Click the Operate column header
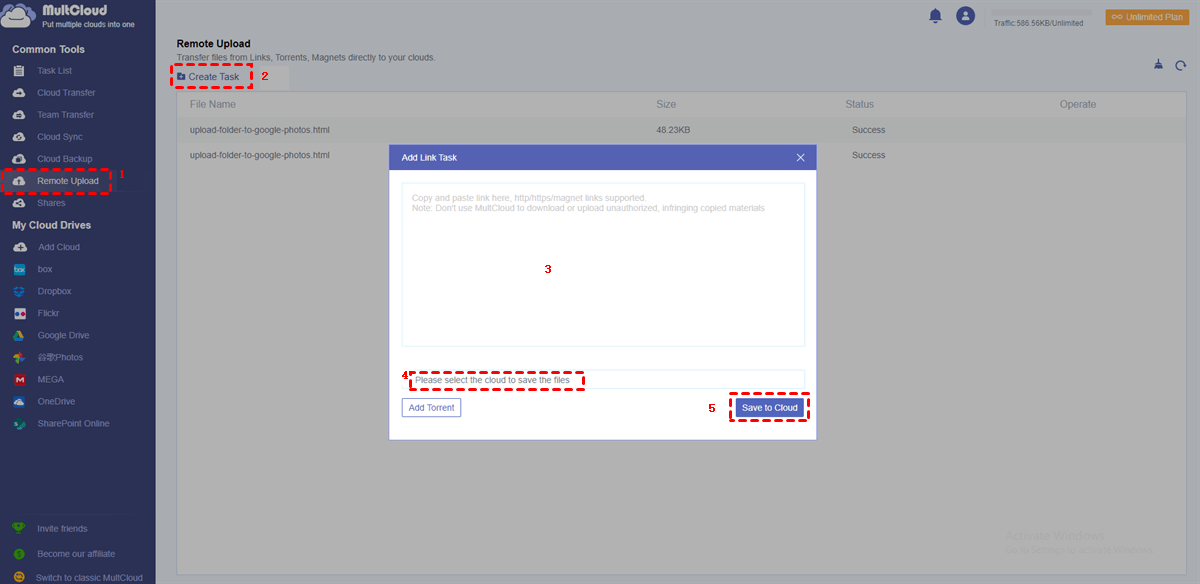Image resolution: width=1200 pixels, height=584 pixels. [x=1078, y=104]
